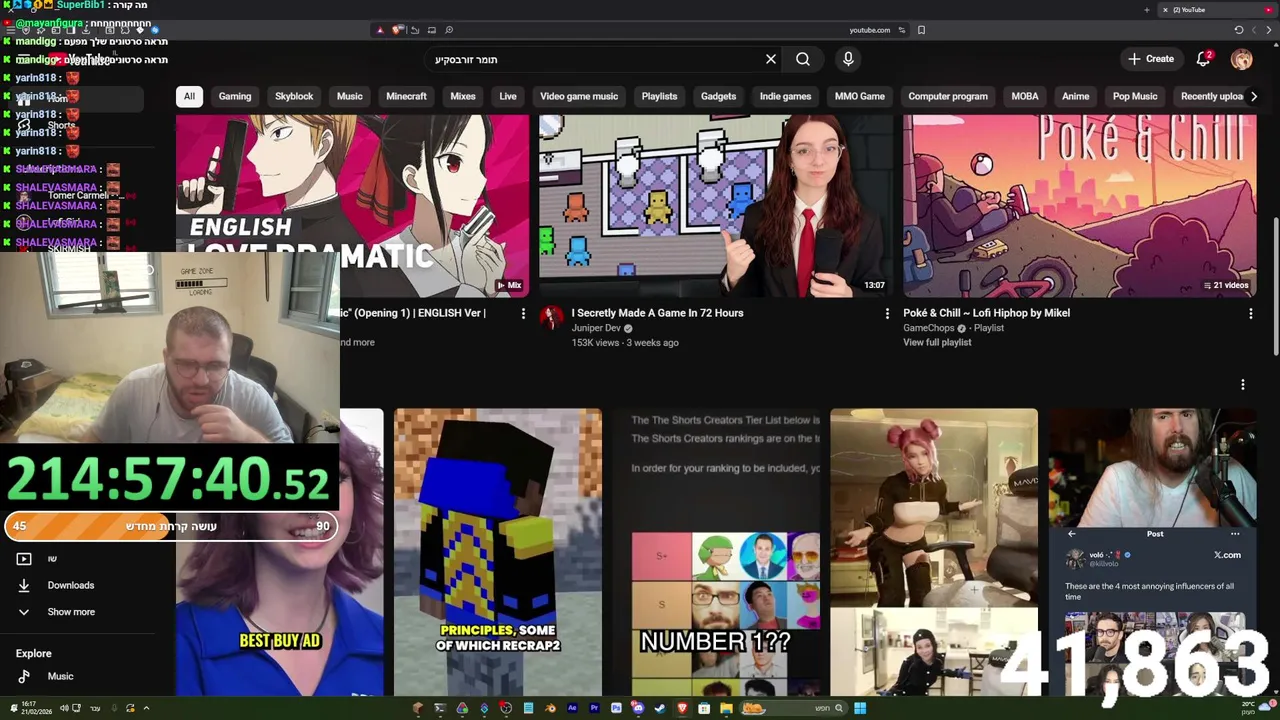Image resolution: width=1280 pixels, height=720 pixels.
Task: Select the Mixes filter chip
Action: pos(463,96)
